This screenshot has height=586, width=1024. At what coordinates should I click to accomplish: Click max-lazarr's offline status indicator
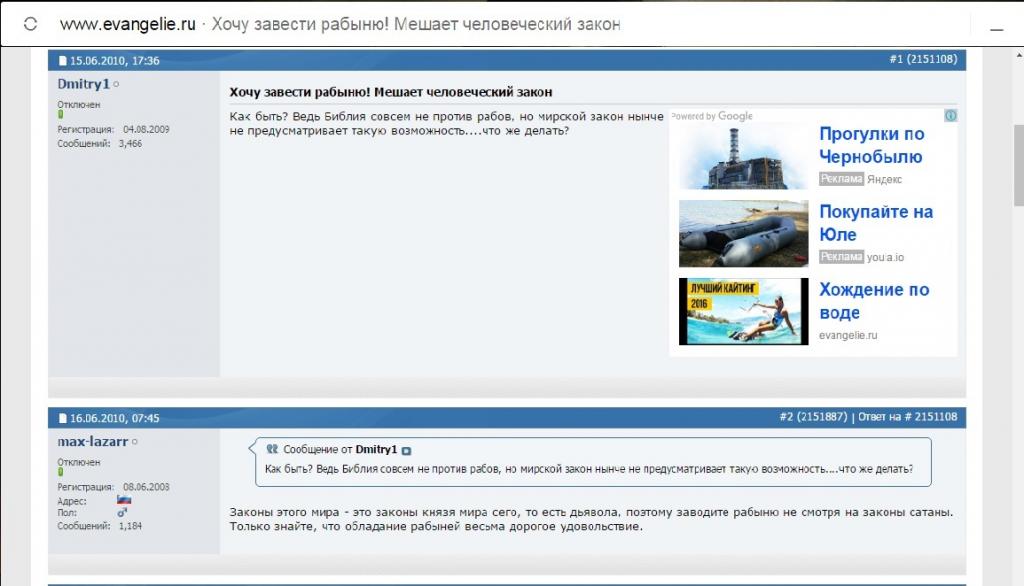135,442
